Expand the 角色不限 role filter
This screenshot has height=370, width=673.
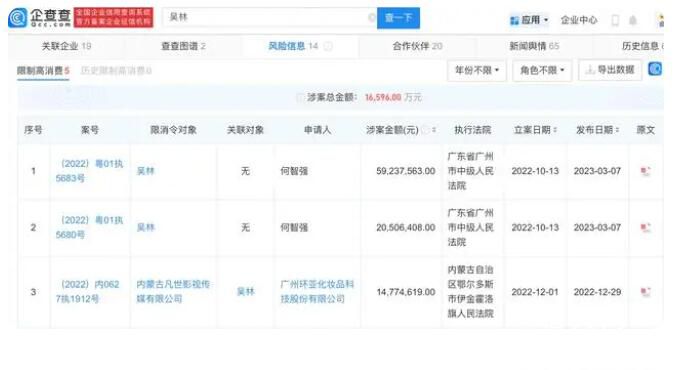(542, 70)
